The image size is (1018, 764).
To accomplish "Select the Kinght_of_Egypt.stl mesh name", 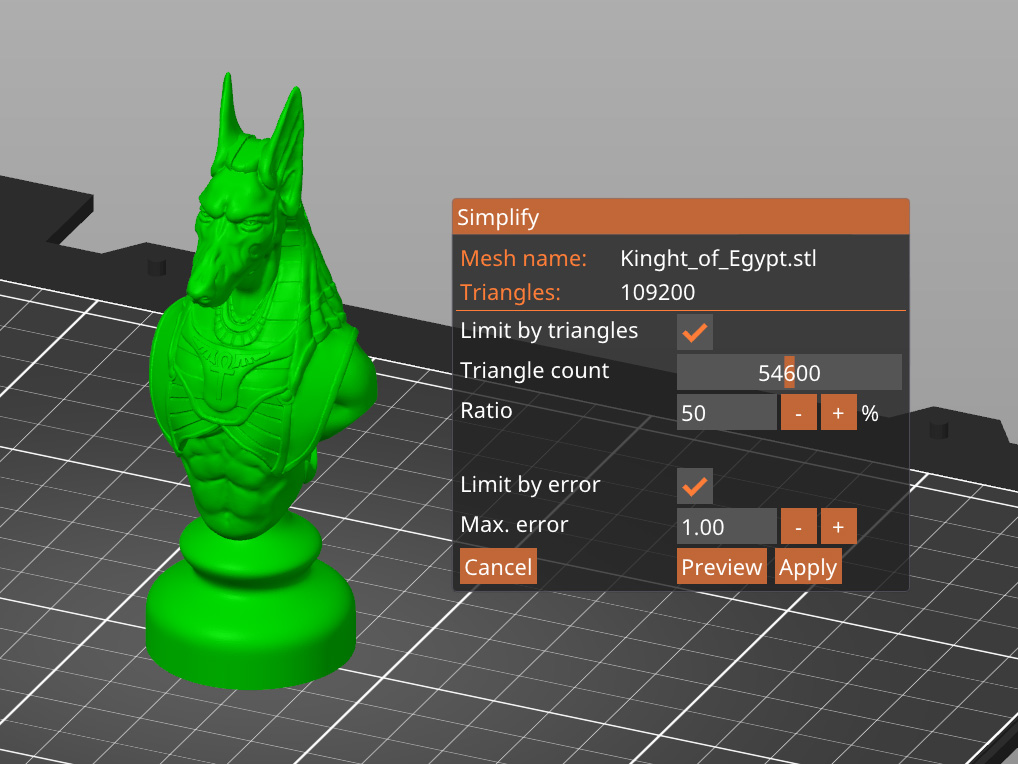I will [x=719, y=258].
